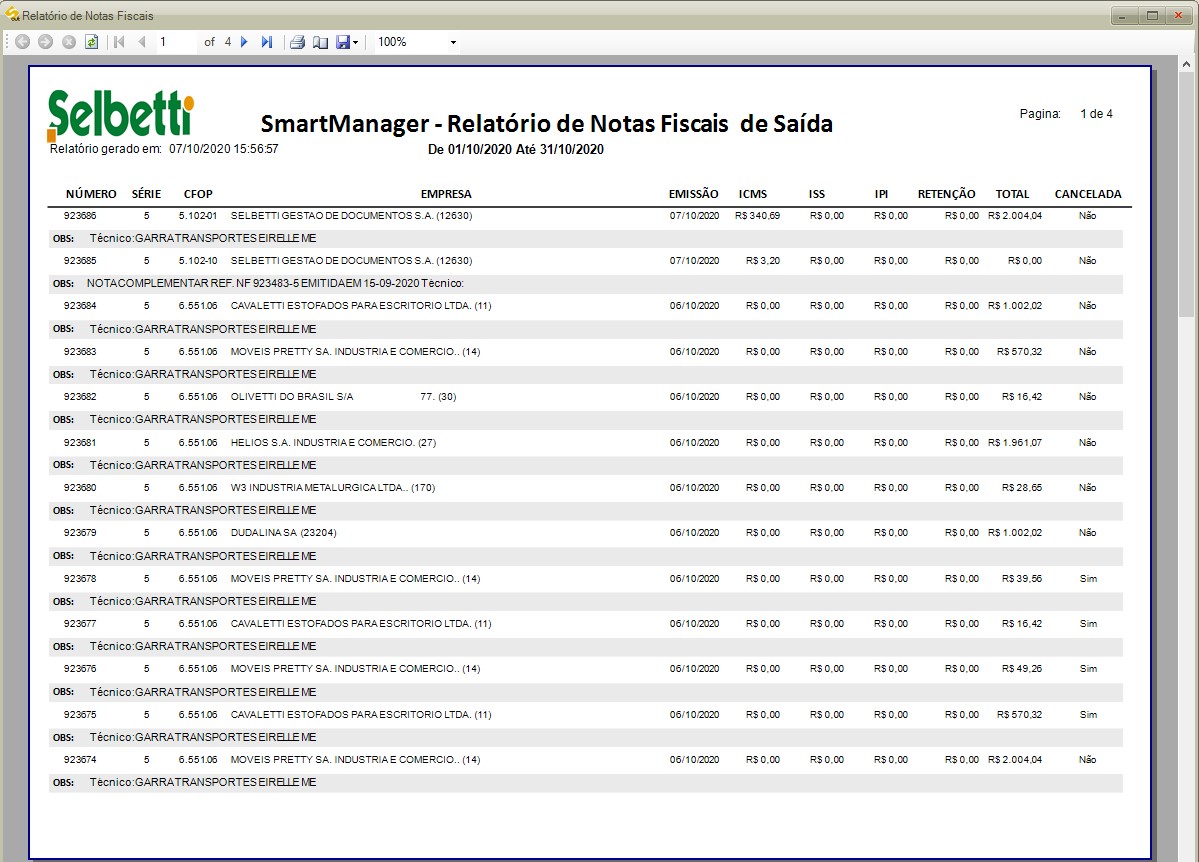The height and width of the screenshot is (862, 1199).
Task: Select invoice number 923681
Action: [x=80, y=443]
